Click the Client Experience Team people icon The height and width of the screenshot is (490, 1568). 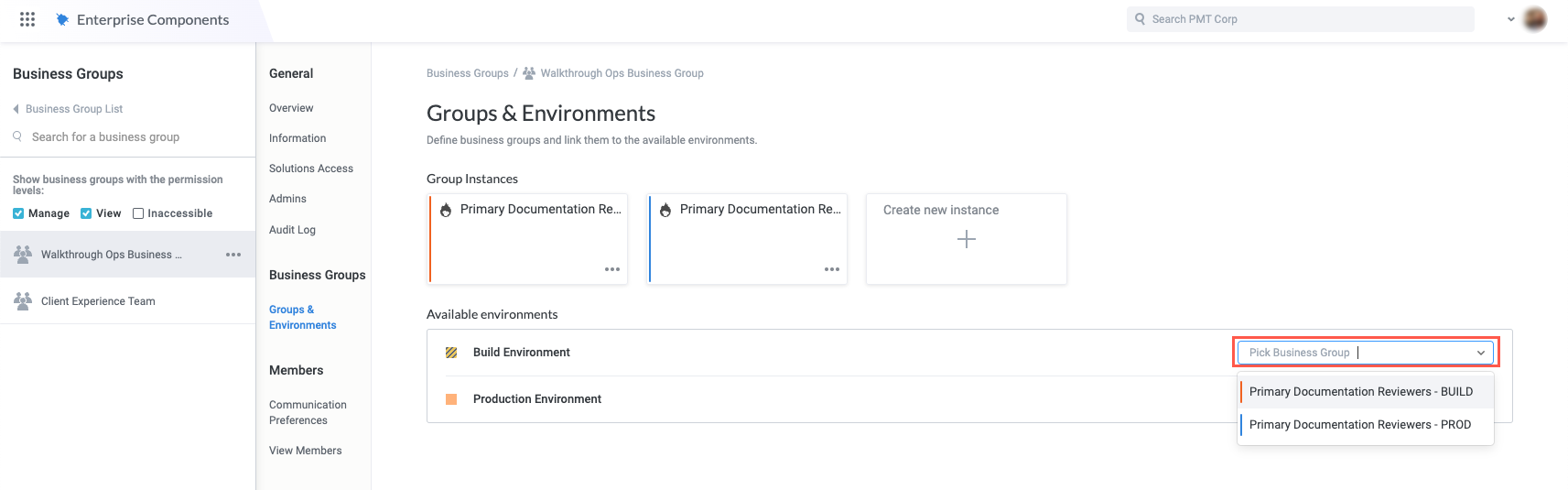[23, 300]
